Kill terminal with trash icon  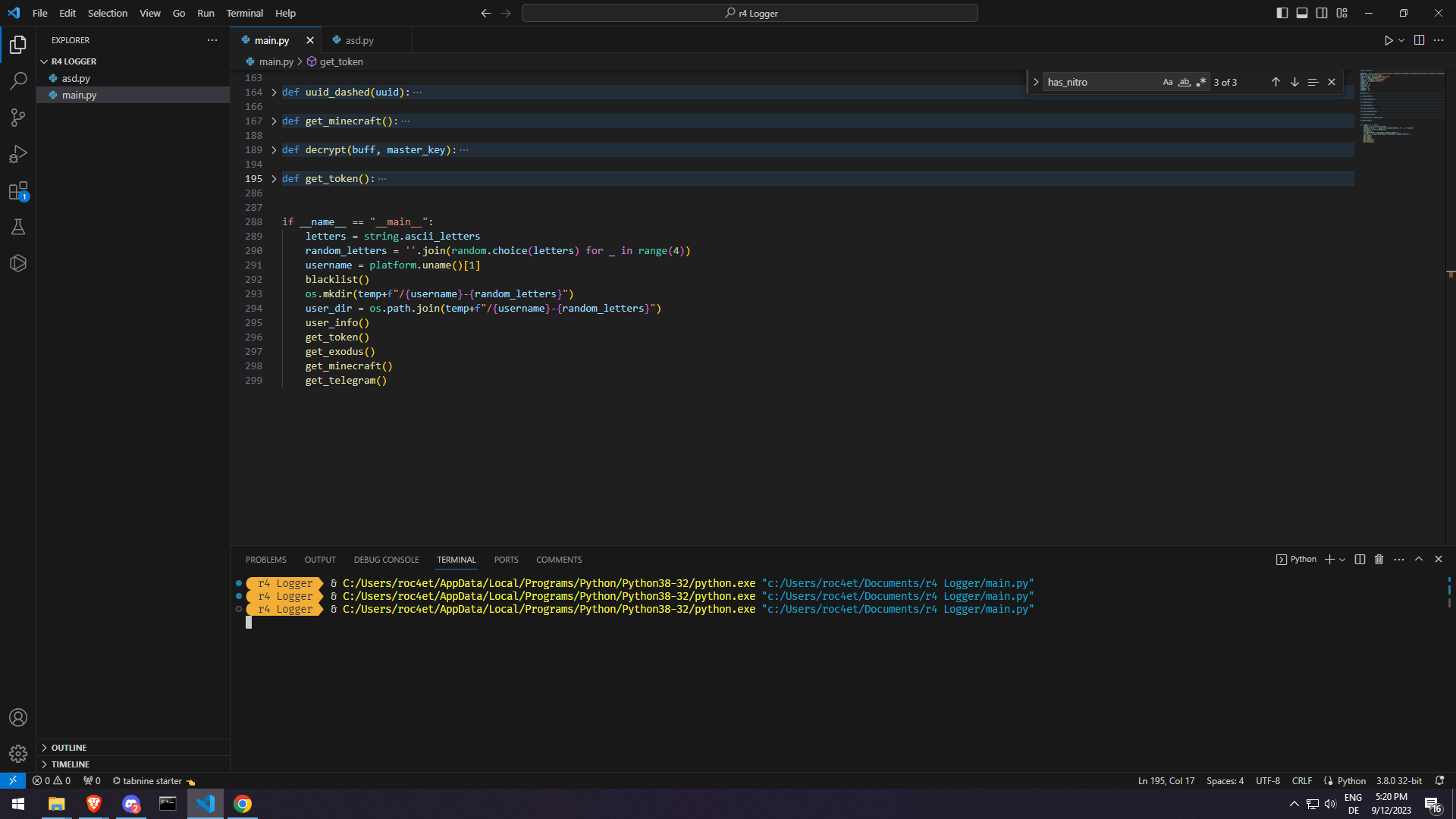(x=1379, y=560)
